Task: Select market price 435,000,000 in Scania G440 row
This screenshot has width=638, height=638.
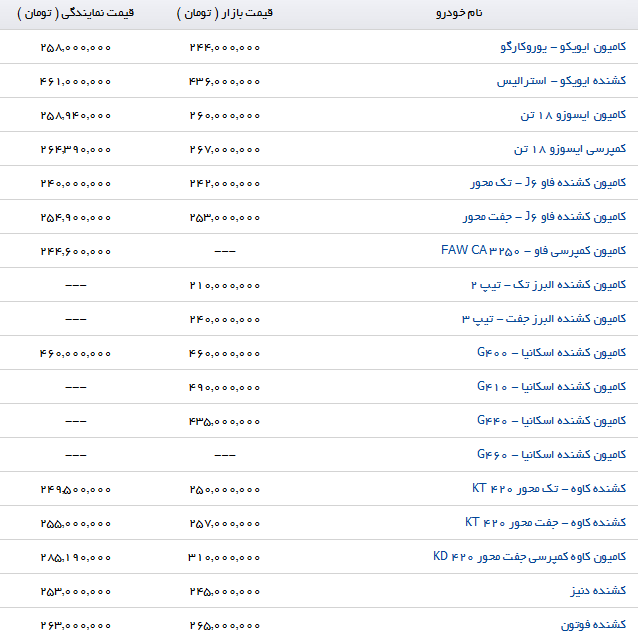Action: coord(225,421)
